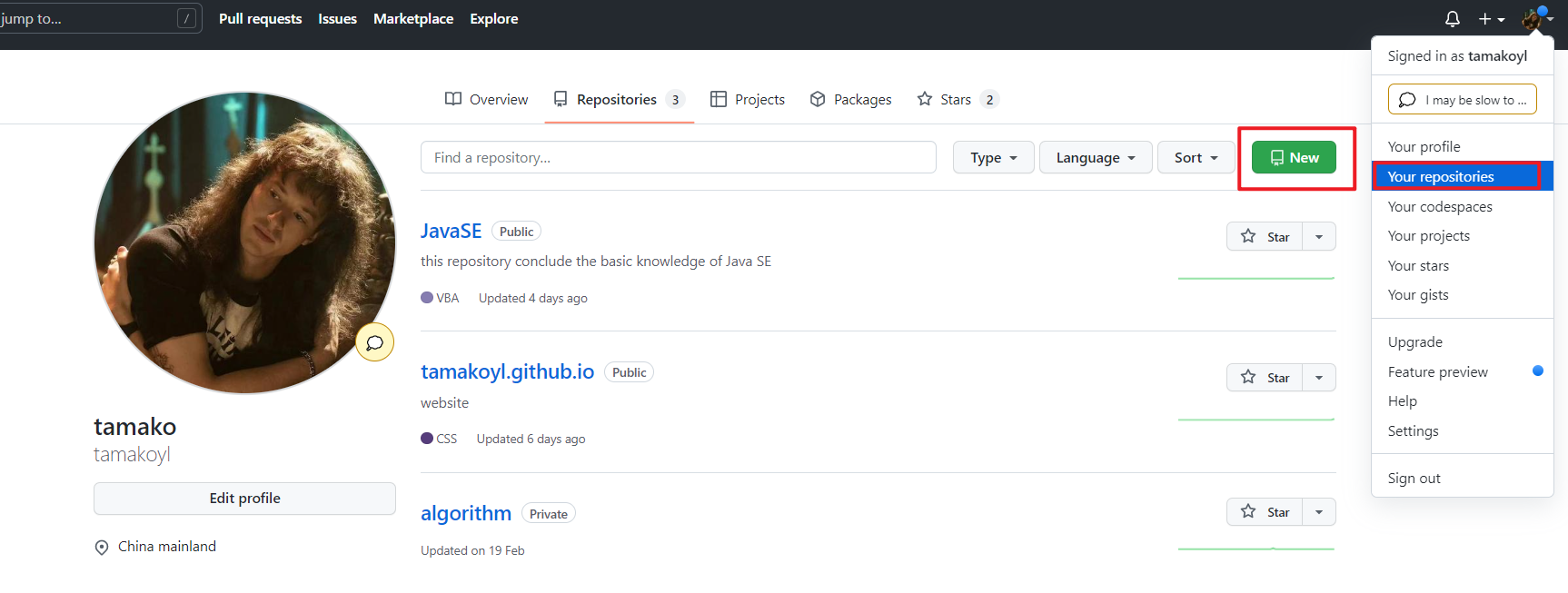The width and height of the screenshot is (1568, 593).
Task: Open the Stars tab with star icon
Action: [958, 99]
